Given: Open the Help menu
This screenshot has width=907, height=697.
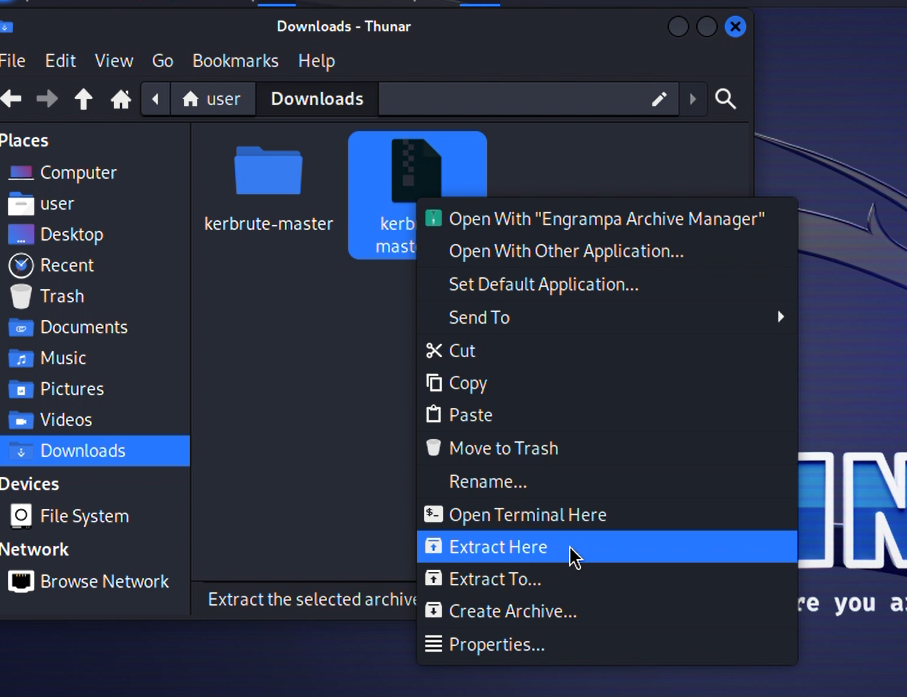Looking at the screenshot, I should pyautogui.click(x=316, y=61).
